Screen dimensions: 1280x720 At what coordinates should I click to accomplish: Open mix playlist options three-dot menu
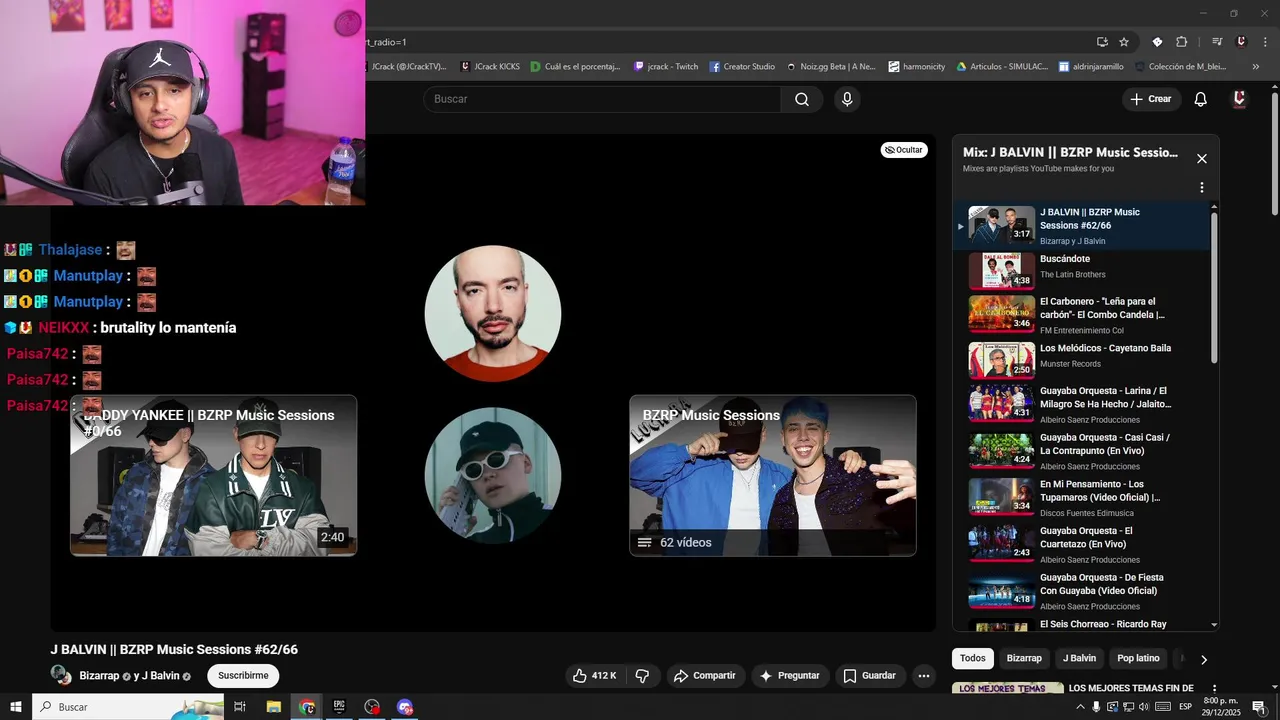coord(1201,187)
